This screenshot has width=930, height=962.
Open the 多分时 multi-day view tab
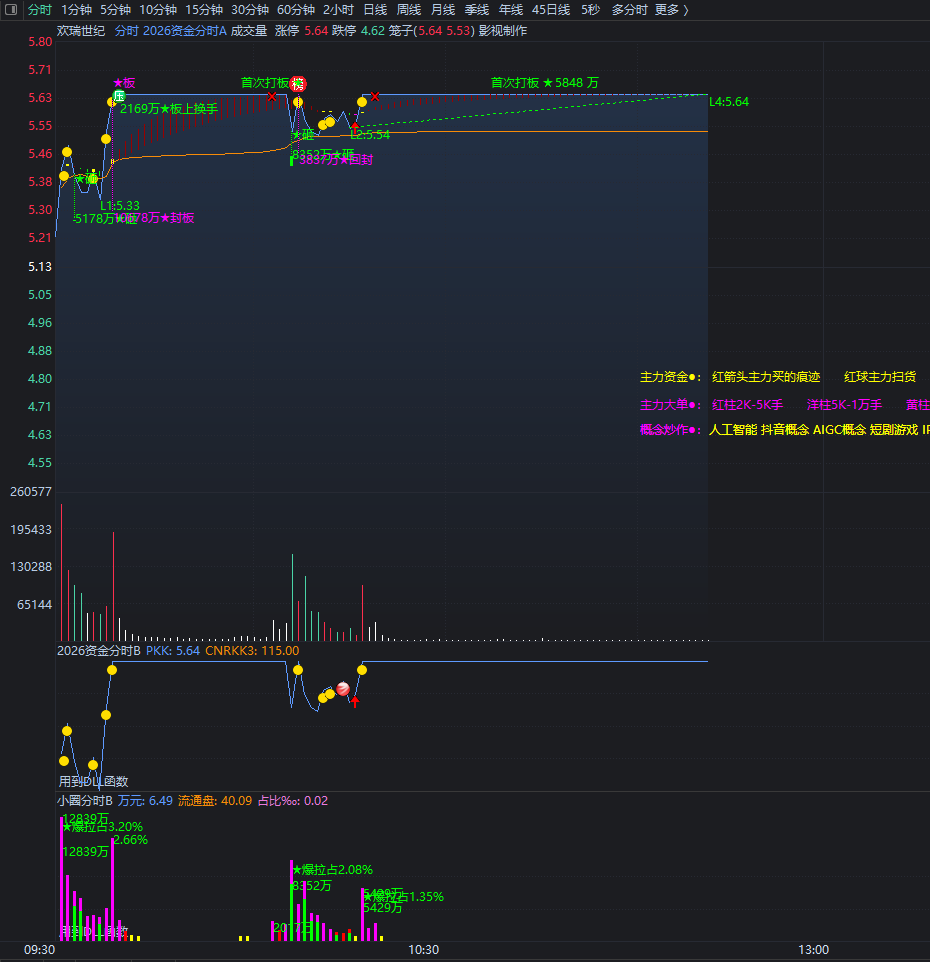pos(629,10)
